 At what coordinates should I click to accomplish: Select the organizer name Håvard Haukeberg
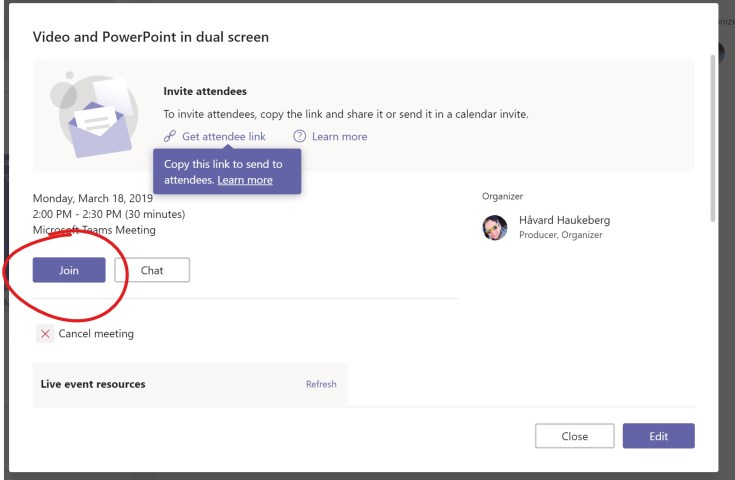[x=563, y=220]
